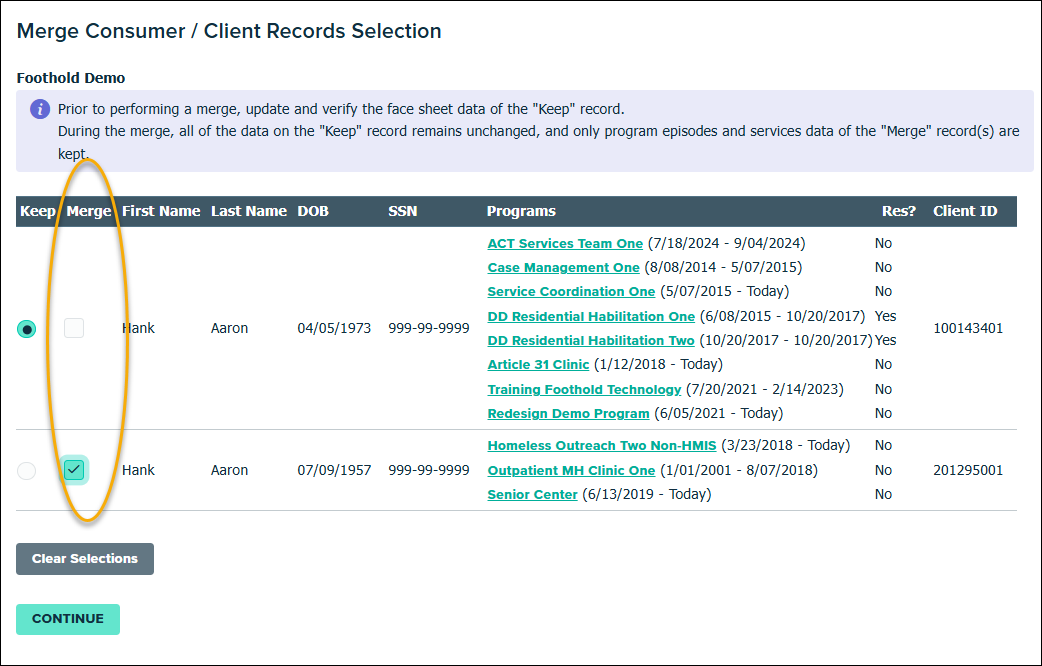Open DD Residential Habilitation Two link

[590, 341]
